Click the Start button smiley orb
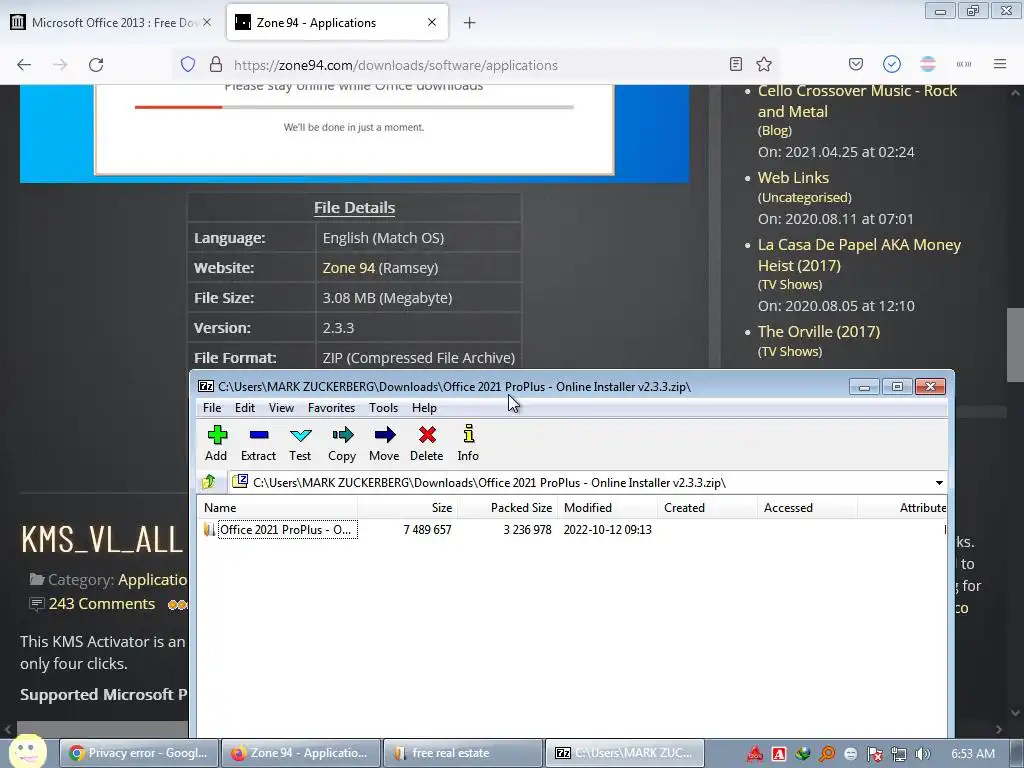This screenshot has width=1024, height=768. click(x=26, y=751)
